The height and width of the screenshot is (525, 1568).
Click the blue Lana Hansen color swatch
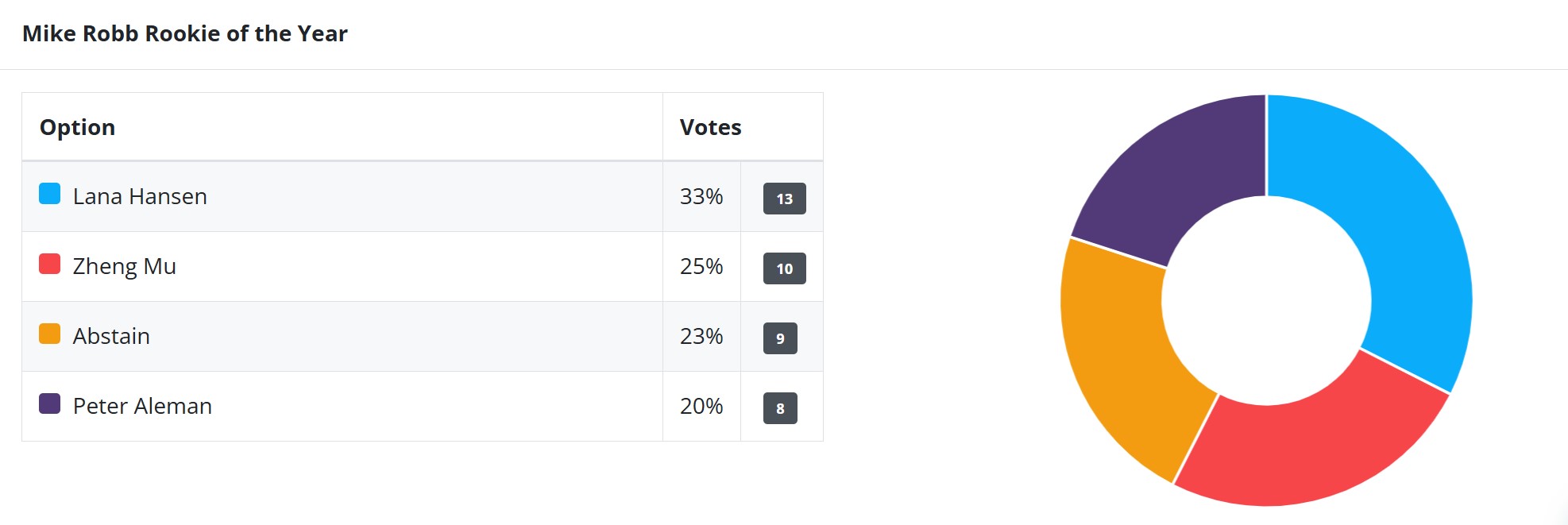coord(49,194)
